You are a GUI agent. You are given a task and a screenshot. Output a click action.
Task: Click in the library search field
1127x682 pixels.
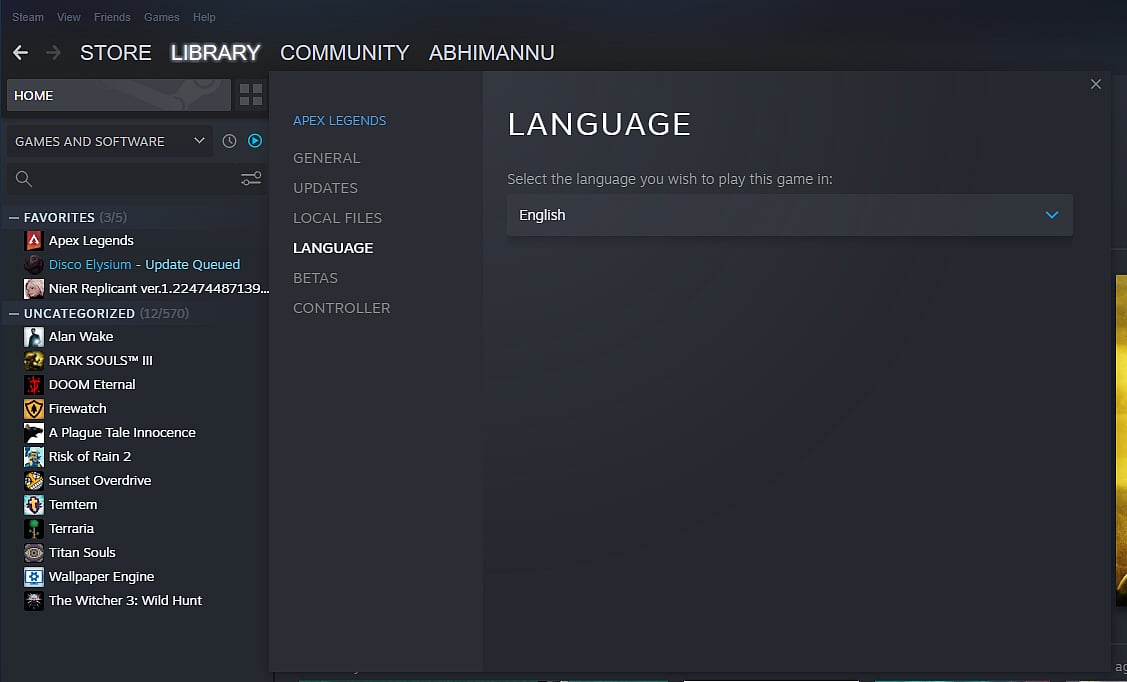point(137,179)
